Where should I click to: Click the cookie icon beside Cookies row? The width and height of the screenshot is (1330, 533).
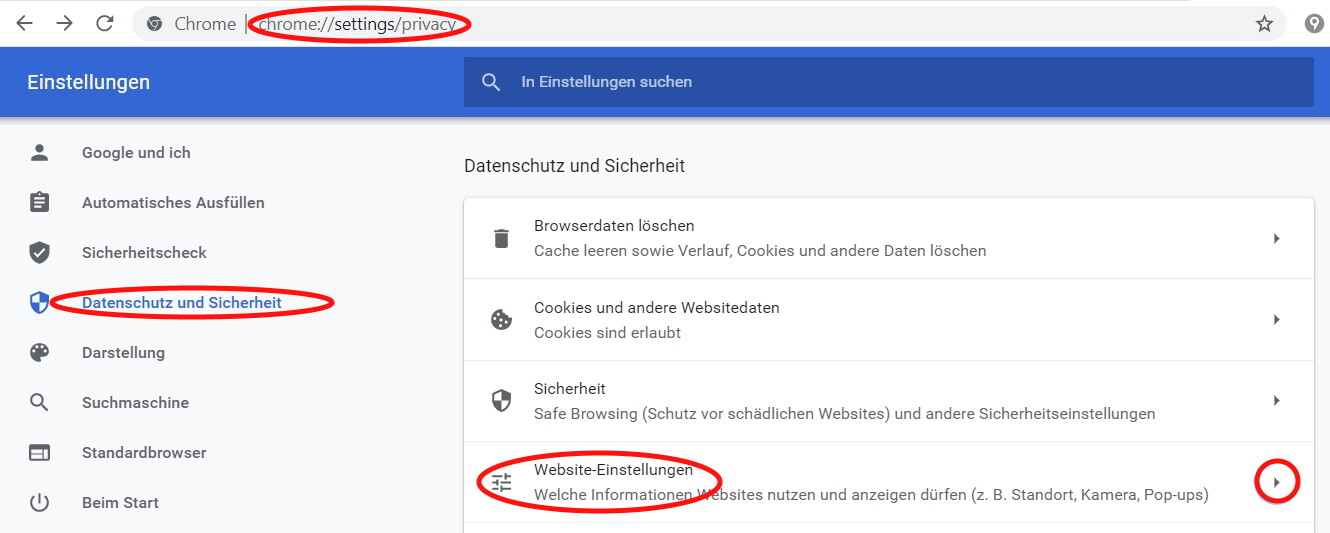point(501,320)
